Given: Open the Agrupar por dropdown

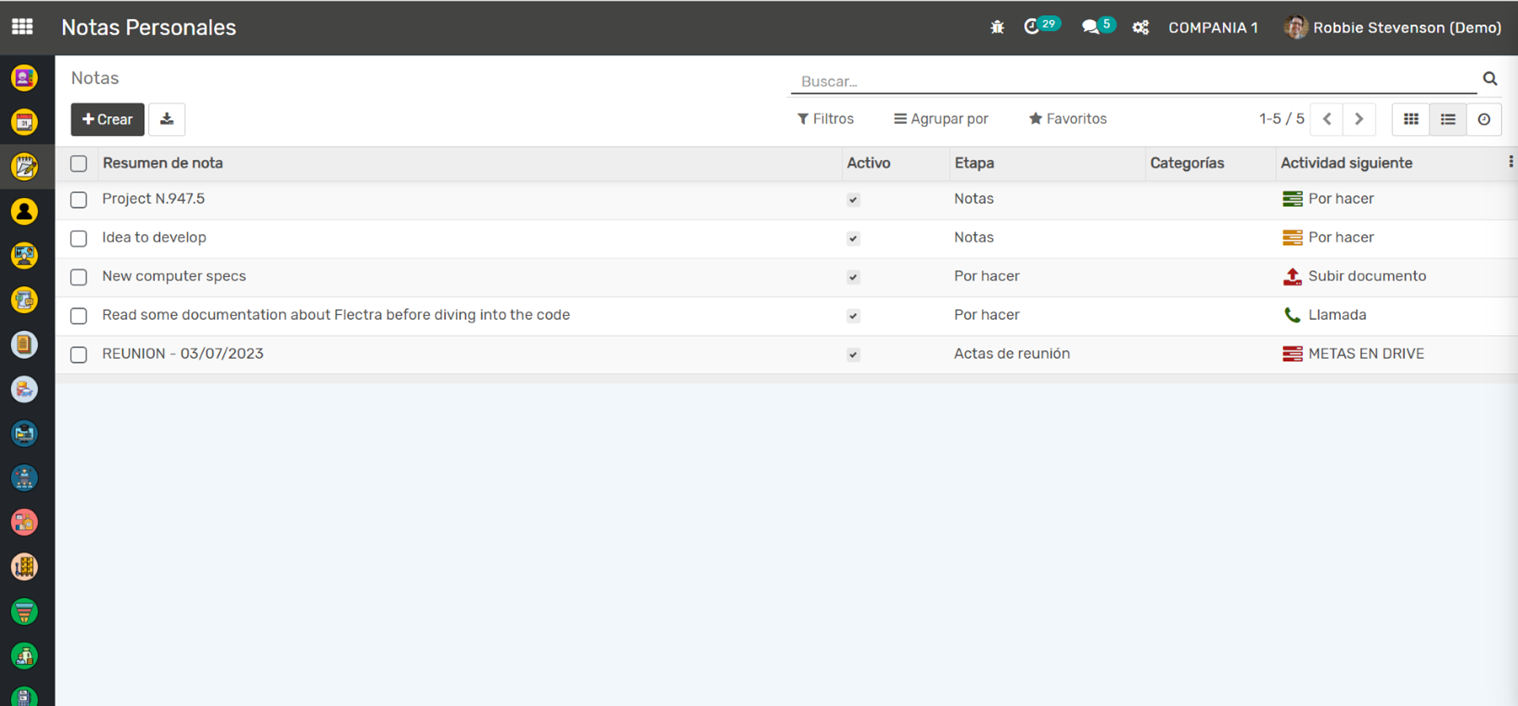Looking at the screenshot, I should [x=941, y=119].
